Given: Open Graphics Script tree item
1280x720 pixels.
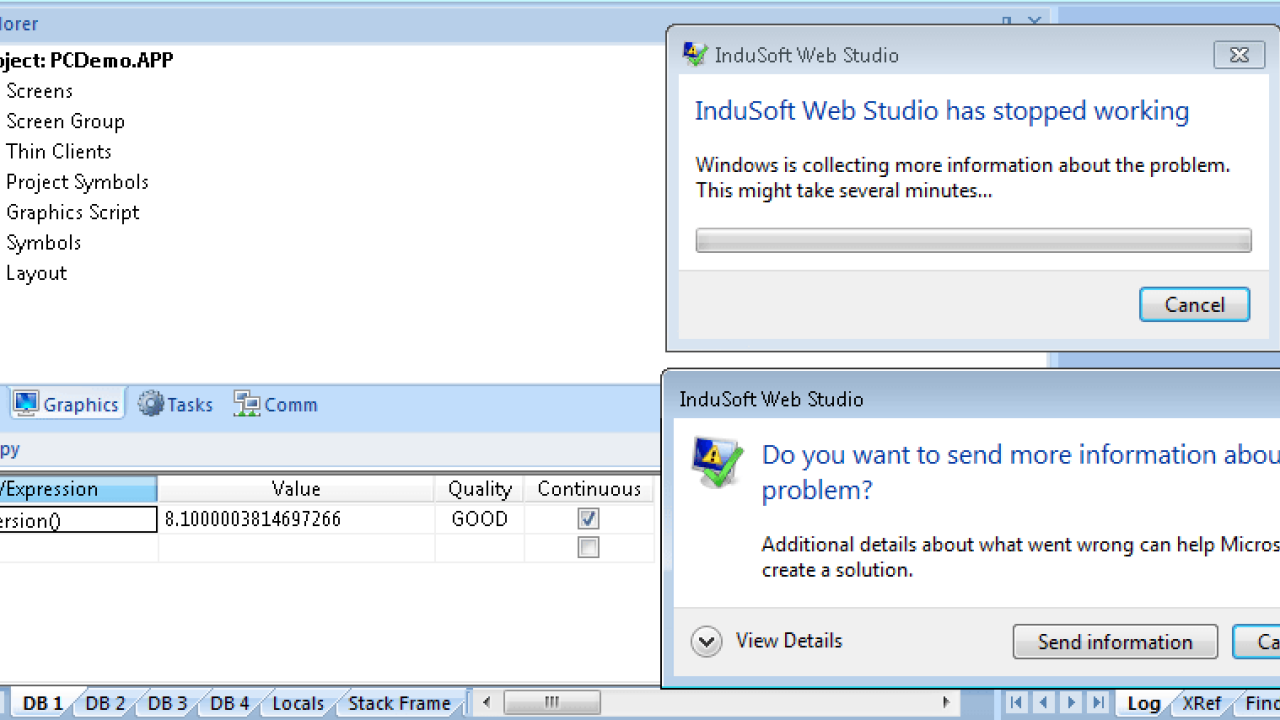Looking at the screenshot, I should tap(72, 212).
